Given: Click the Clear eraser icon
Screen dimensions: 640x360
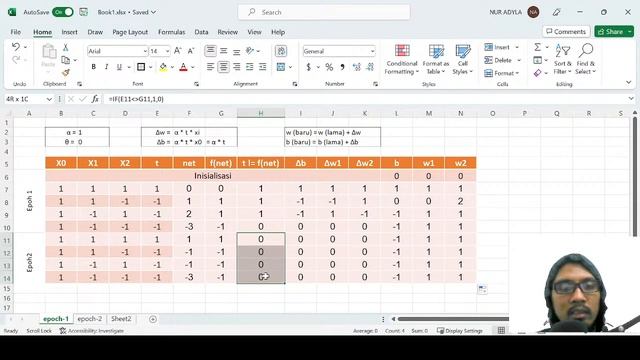Looking at the screenshot, I should (538, 73).
